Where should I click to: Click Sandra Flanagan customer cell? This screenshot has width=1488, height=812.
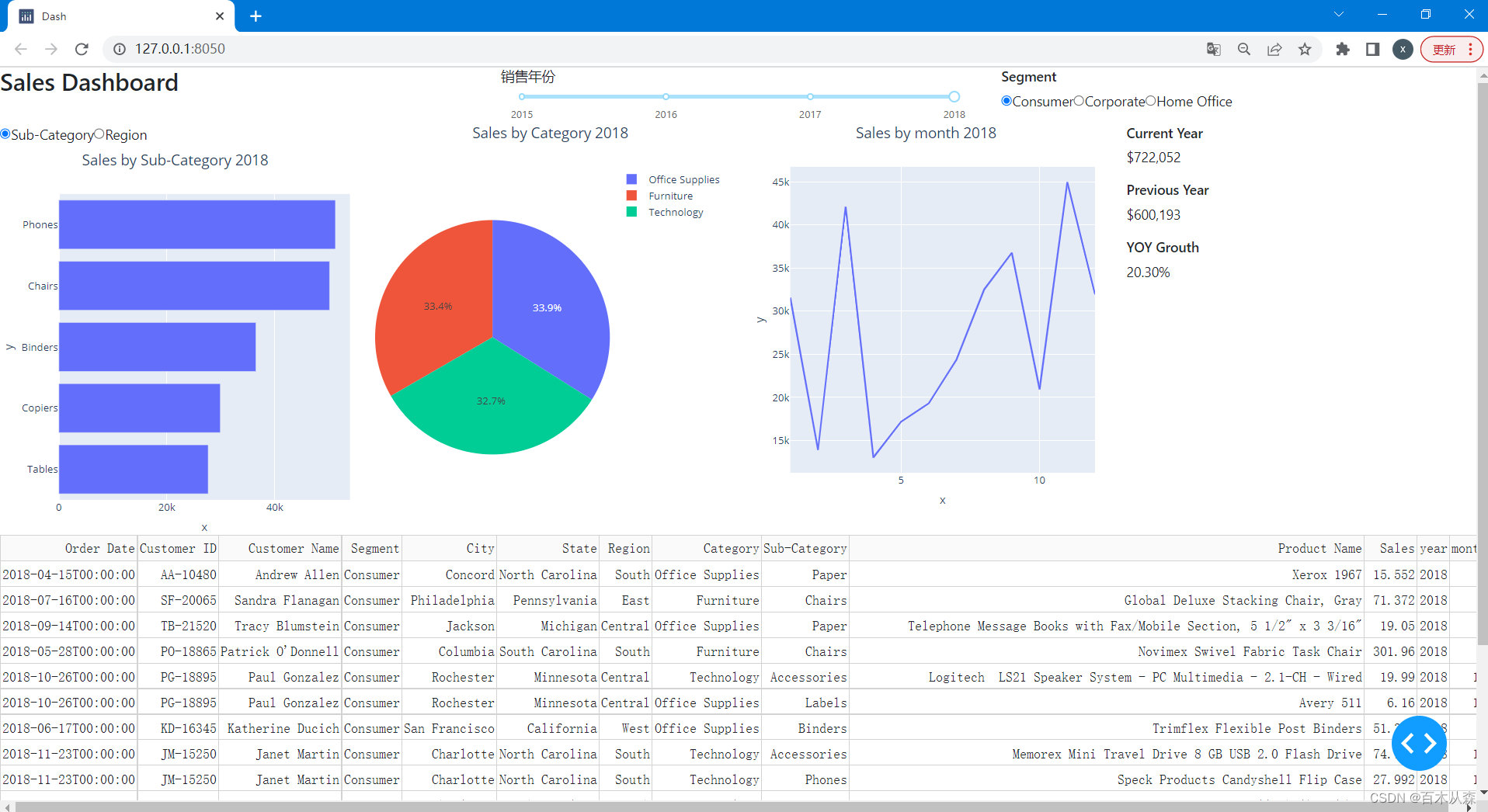[x=280, y=600]
